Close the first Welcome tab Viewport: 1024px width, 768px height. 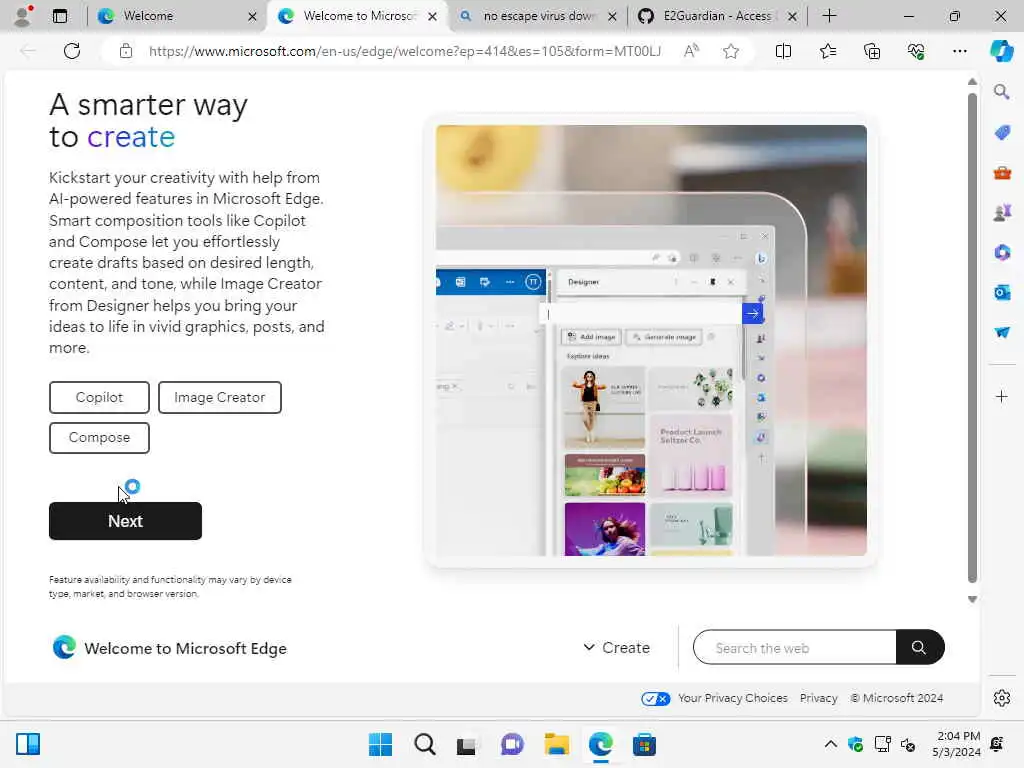click(x=252, y=16)
